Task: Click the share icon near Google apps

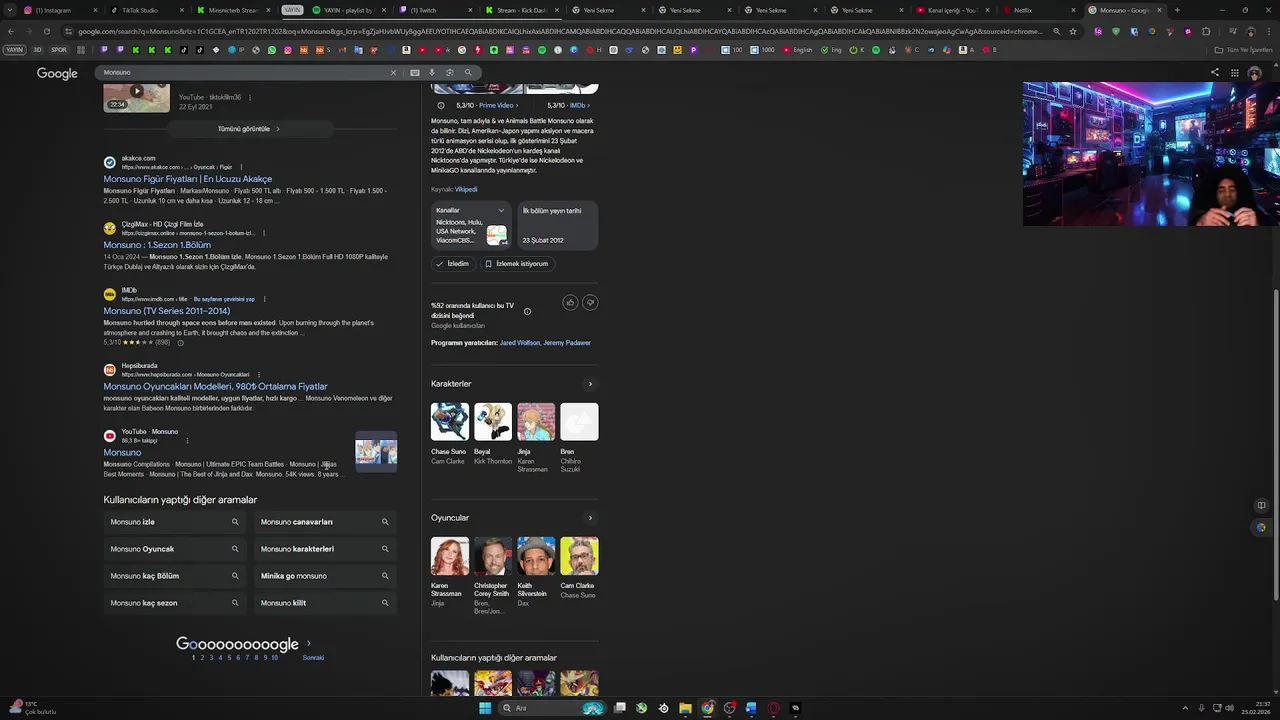Action: [1215, 72]
